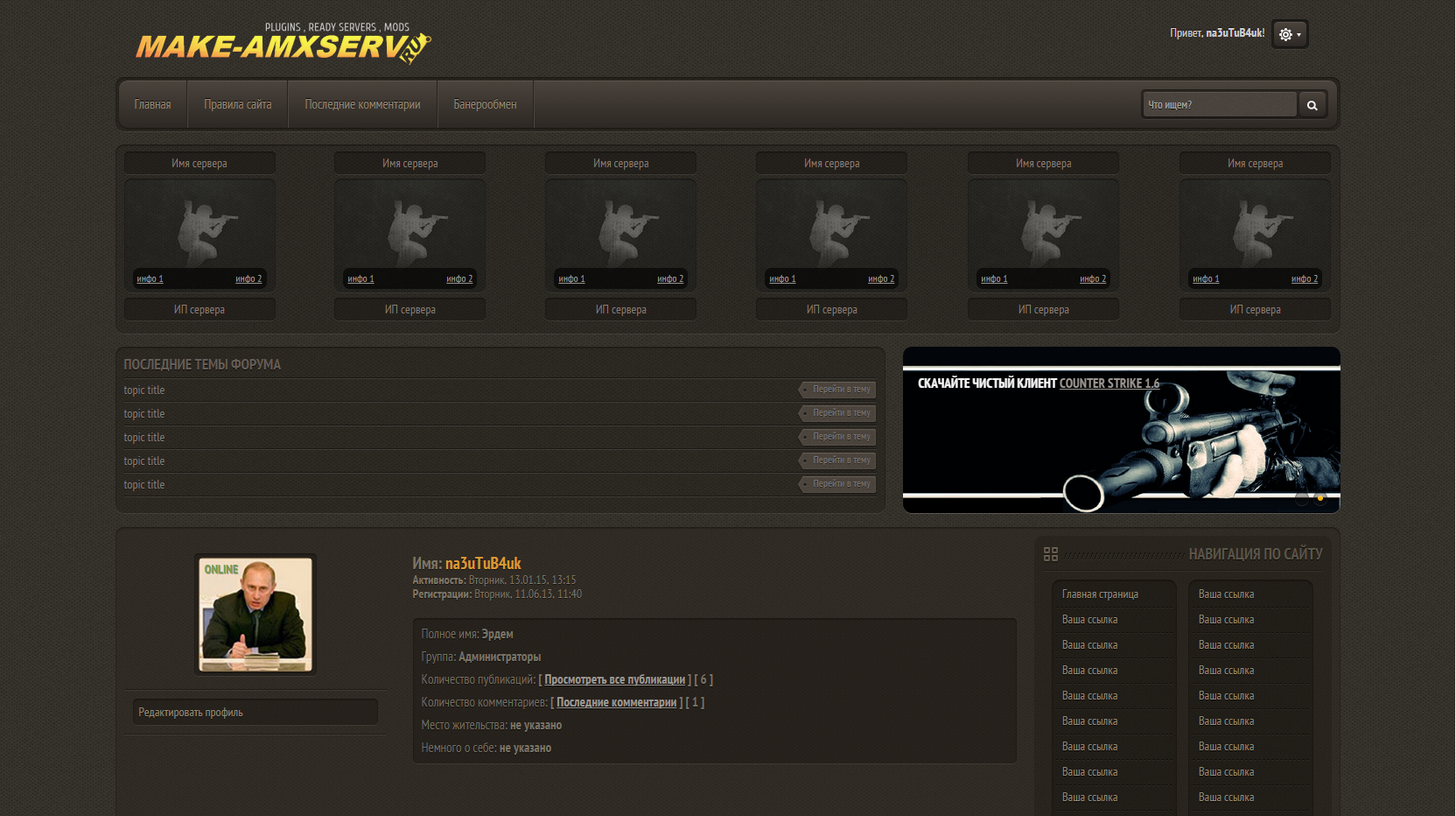The height and width of the screenshot is (816, 1456).
Task: Open the fifth 'topic title' forum row
Action: pos(144,485)
